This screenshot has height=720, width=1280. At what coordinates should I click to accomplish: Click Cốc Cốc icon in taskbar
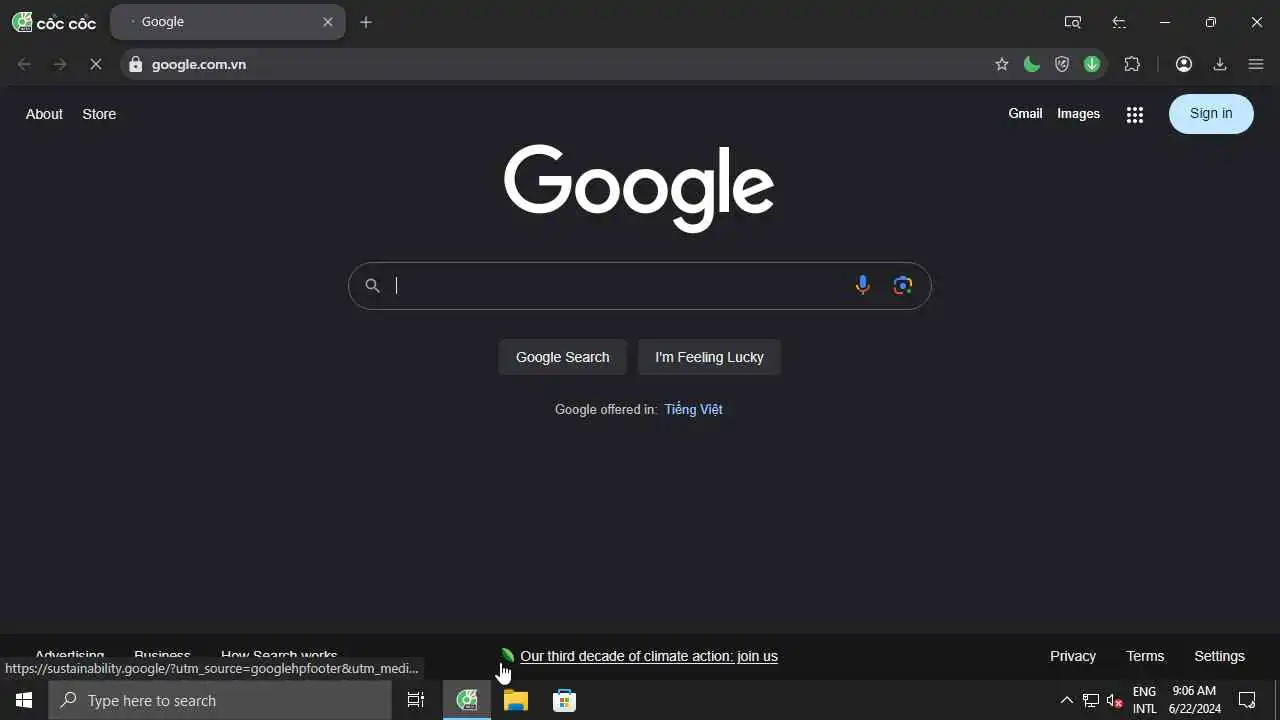467,700
